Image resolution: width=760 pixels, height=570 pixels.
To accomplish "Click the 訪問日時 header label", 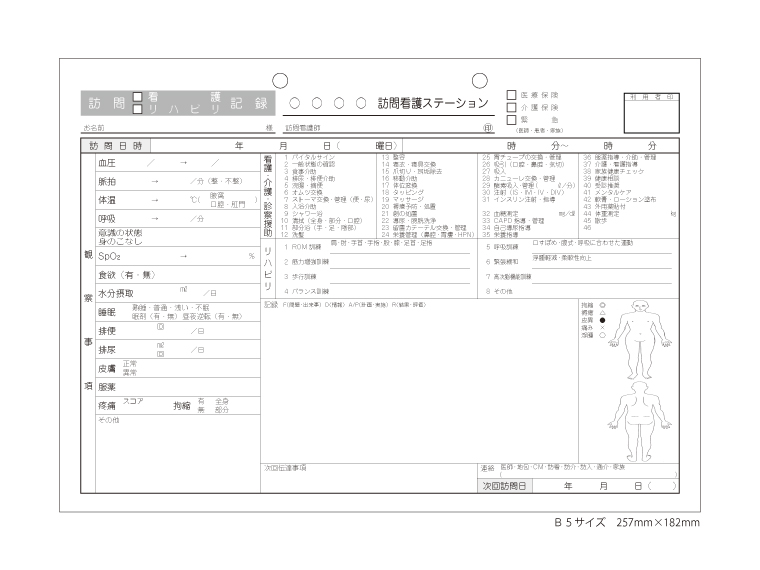I will pos(117,146).
